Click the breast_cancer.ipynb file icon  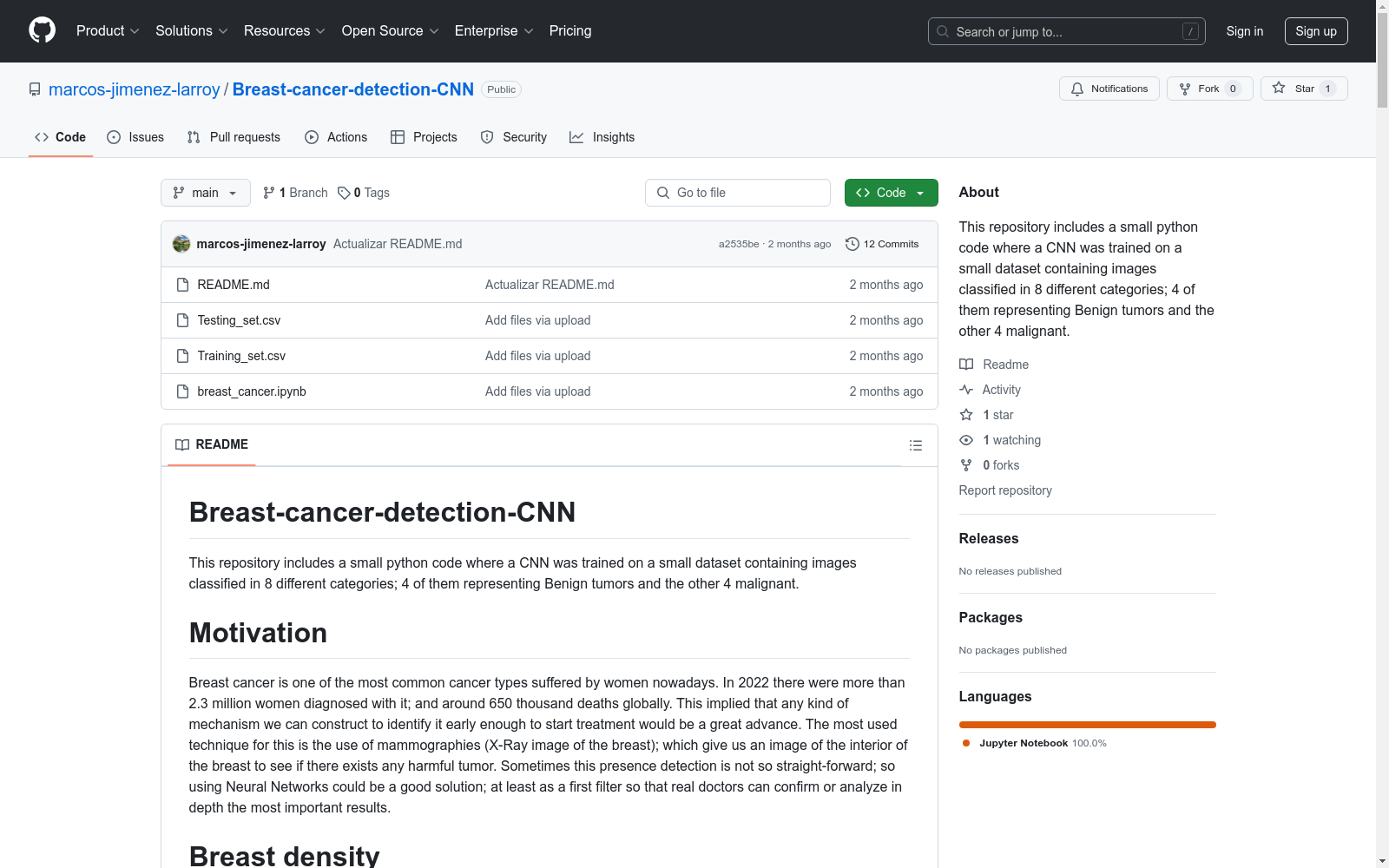click(x=182, y=391)
